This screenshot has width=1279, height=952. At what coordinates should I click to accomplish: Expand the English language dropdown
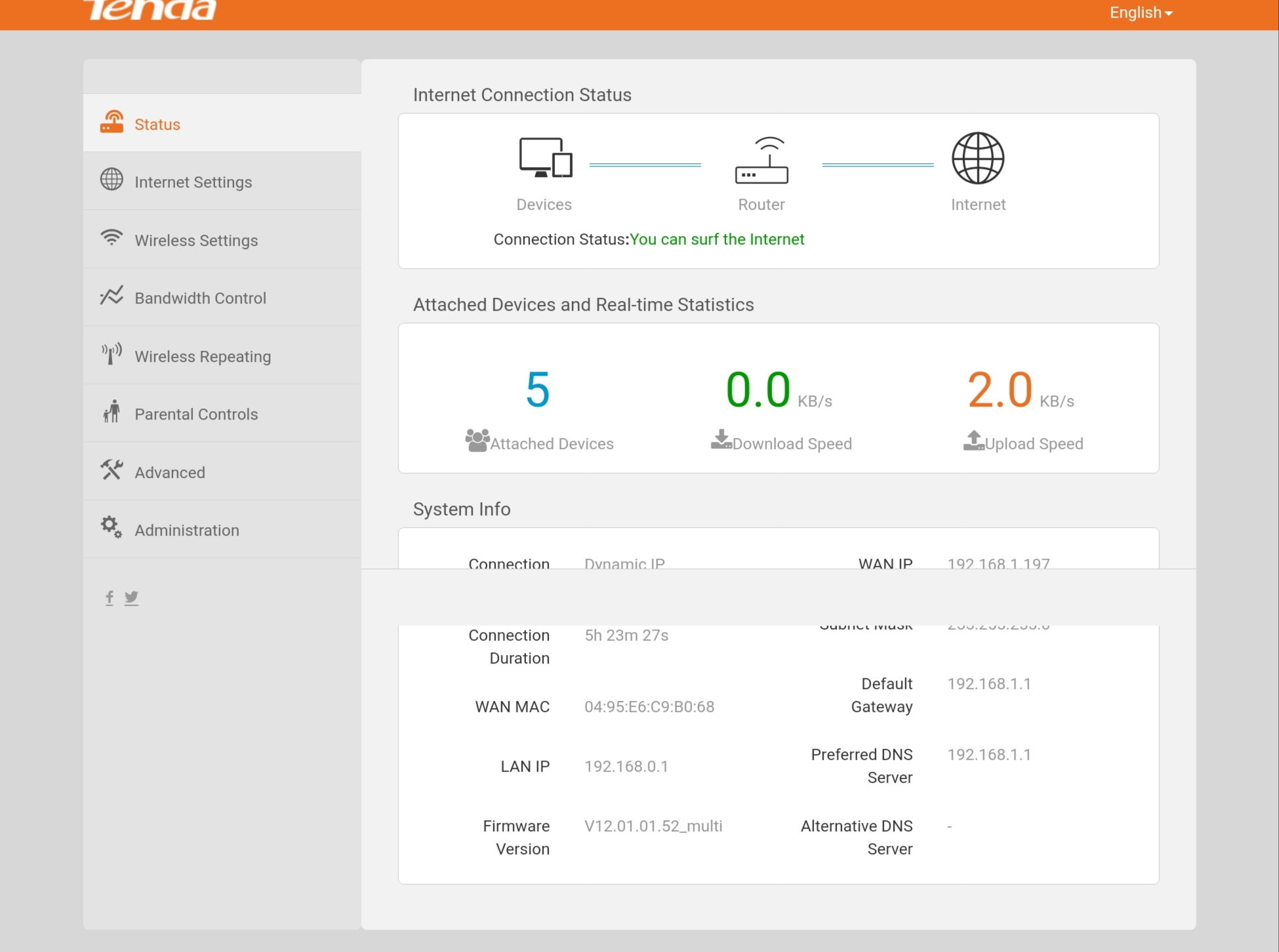click(1141, 12)
